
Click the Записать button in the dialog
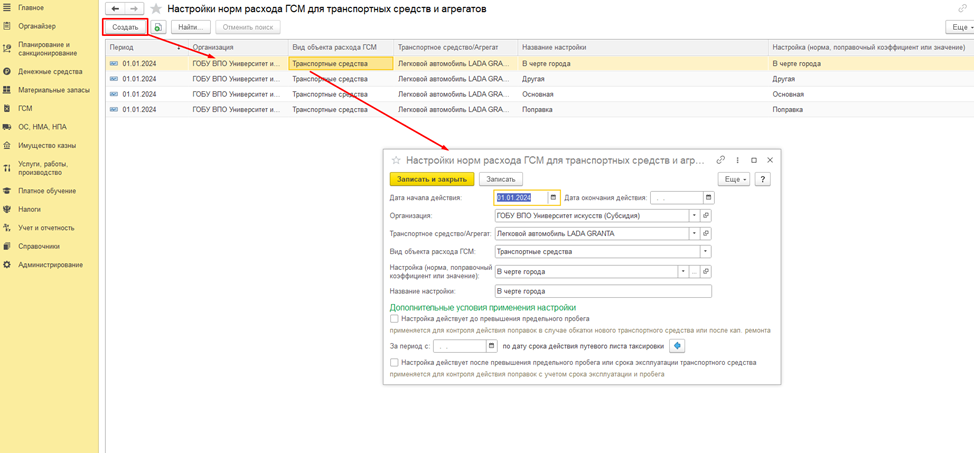(x=501, y=178)
